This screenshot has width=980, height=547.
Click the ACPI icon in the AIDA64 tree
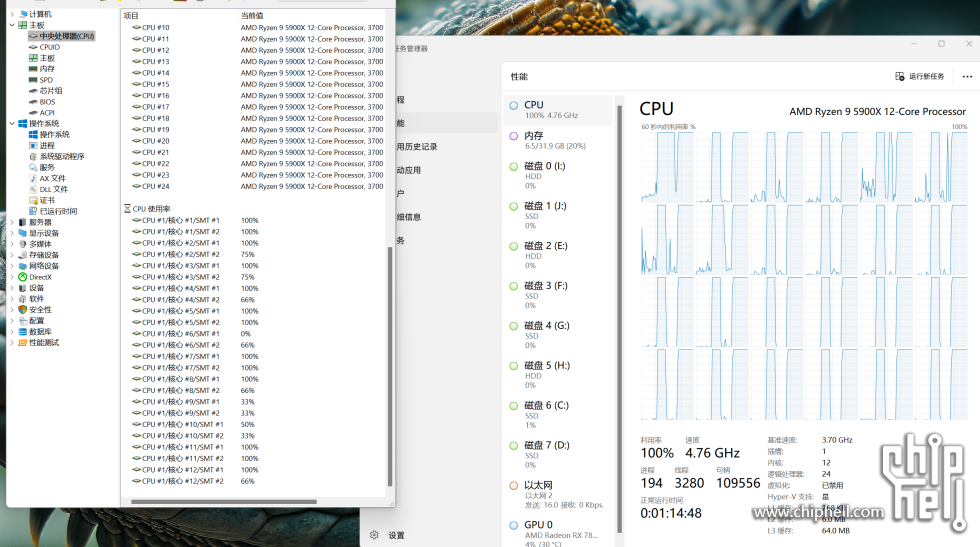click(x=33, y=113)
